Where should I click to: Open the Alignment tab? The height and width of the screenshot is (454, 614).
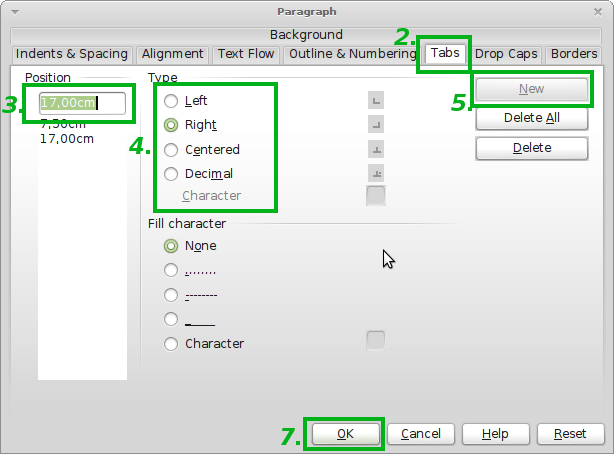[172, 54]
